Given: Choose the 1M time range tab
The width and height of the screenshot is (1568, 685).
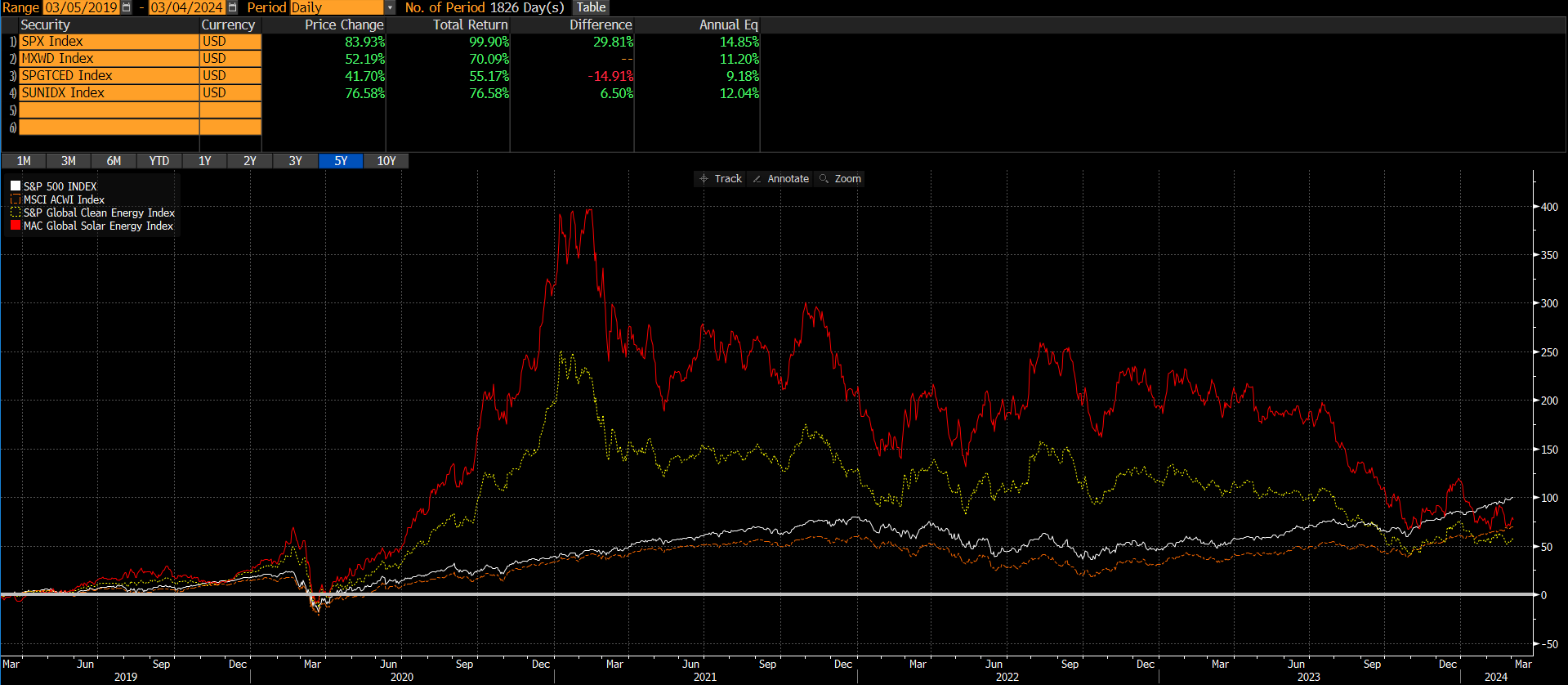Looking at the screenshot, I should pyautogui.click(x=24, y=161).
